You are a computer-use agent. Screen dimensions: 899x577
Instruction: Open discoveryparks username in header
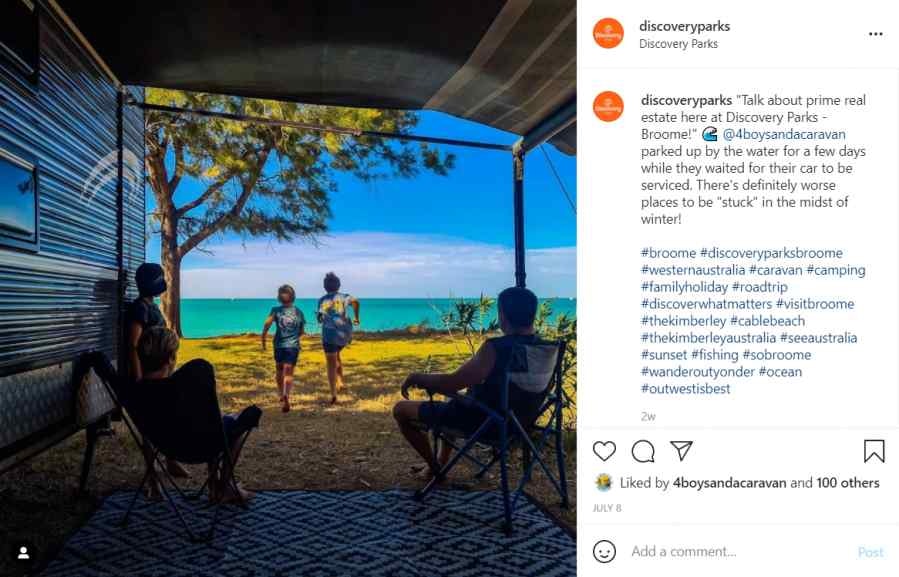tap(685, 26)
